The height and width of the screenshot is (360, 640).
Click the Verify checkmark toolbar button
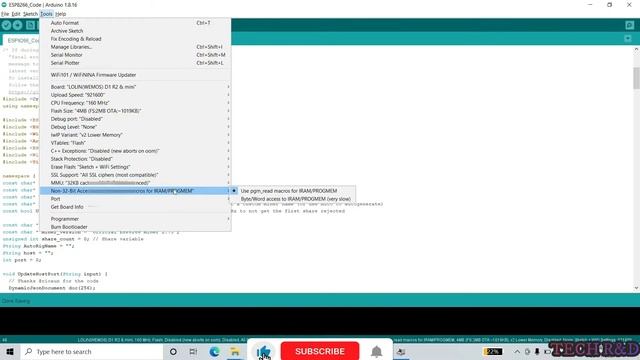(x=6, y=25)
